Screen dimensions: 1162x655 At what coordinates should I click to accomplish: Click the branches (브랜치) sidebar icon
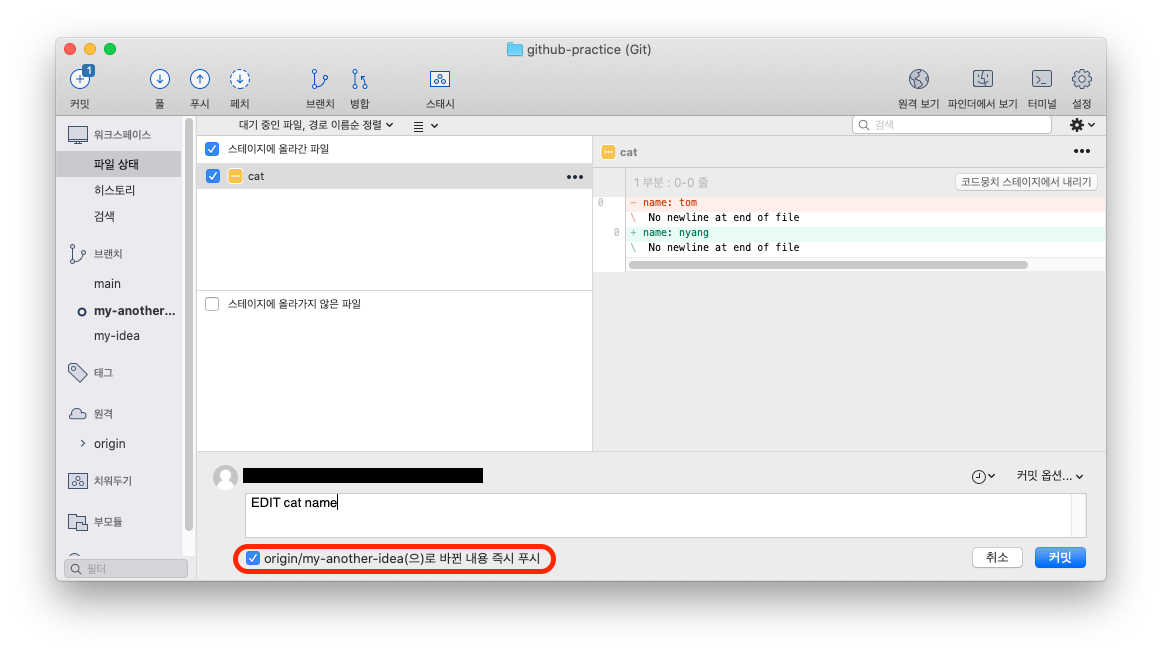(x=77, y=254)
